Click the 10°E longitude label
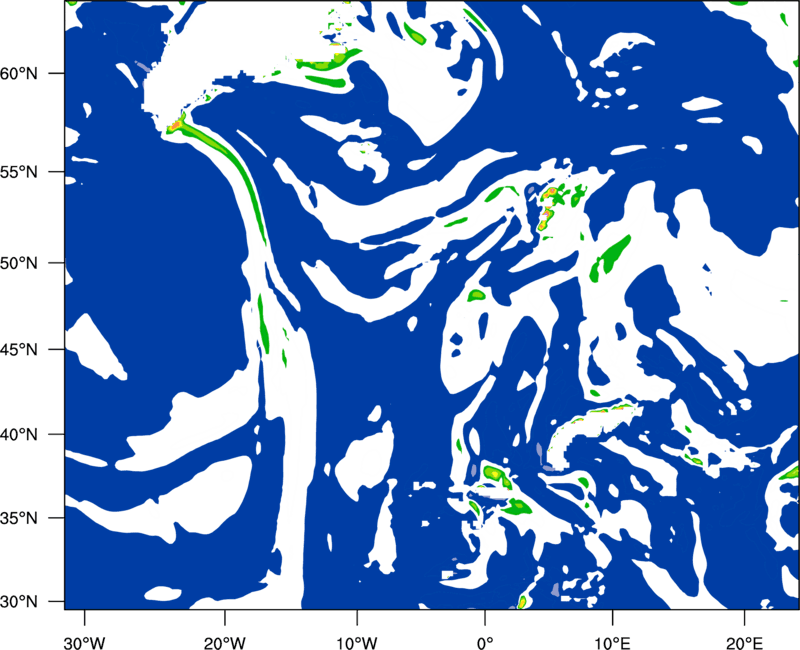800x650 pixels. [612, 643]
